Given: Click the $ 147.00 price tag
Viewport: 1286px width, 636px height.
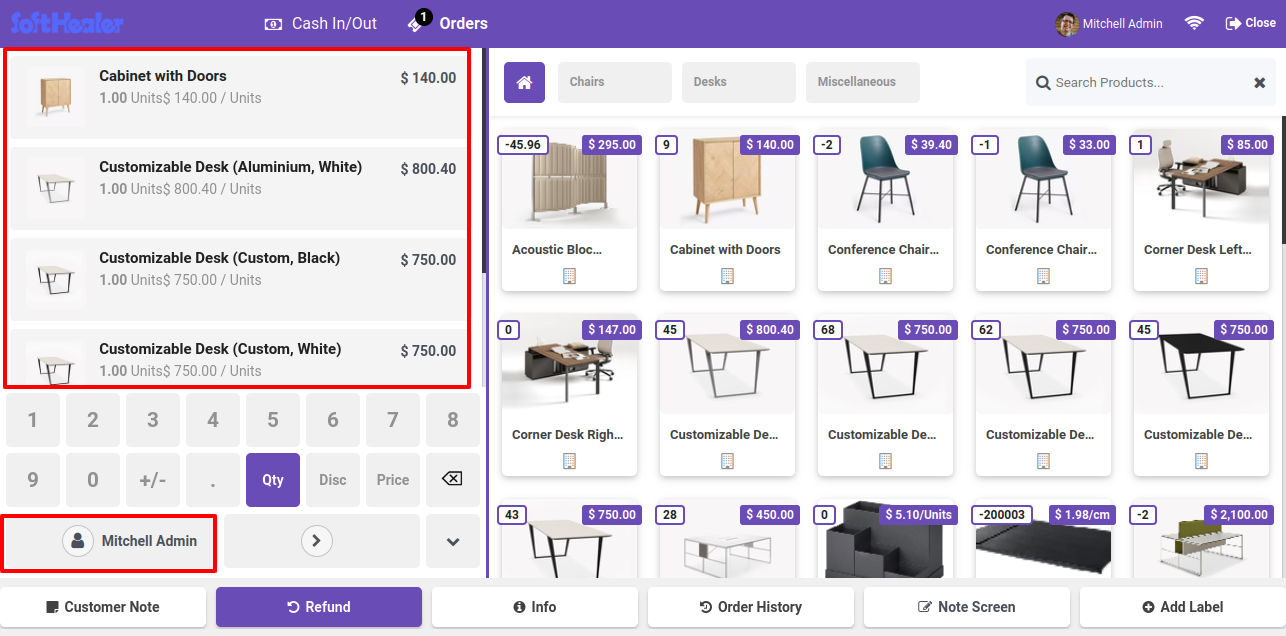Looking at the screenshot, I should (611, 330).
